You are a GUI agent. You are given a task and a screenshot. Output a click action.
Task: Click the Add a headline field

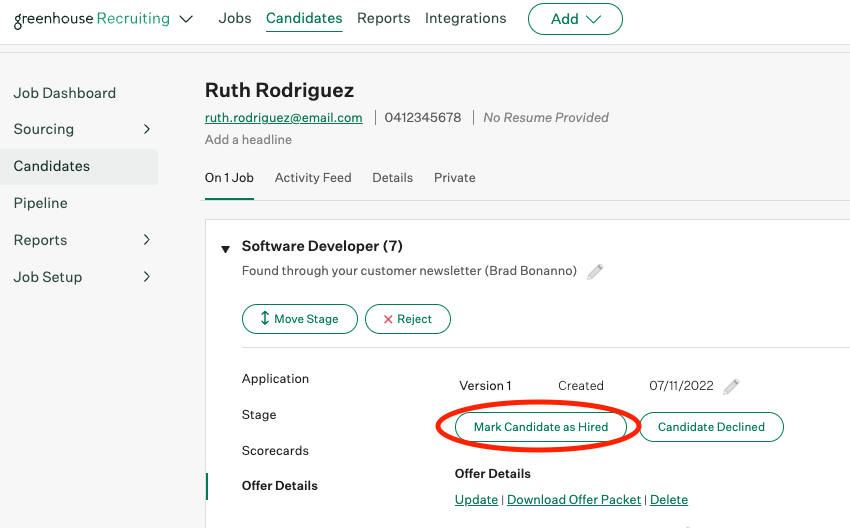pyautogui.click(x=248, y=140)
